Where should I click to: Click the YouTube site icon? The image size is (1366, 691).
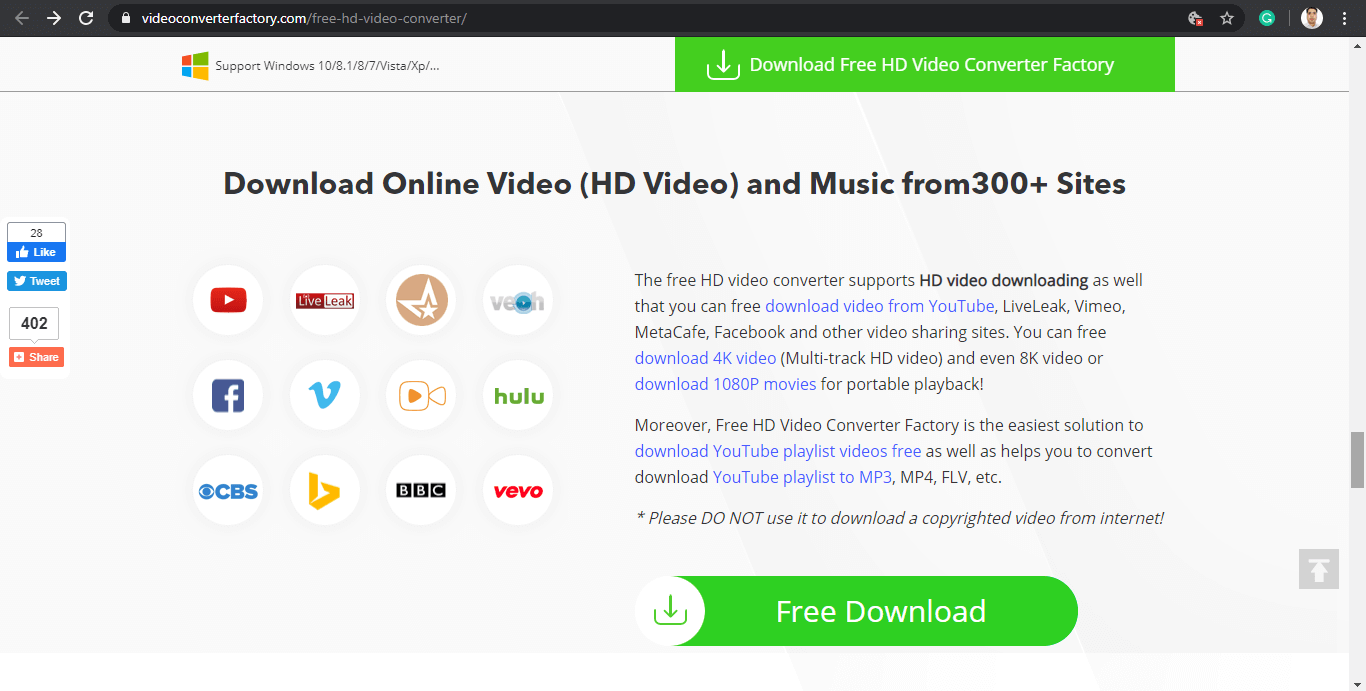(228, 300)
